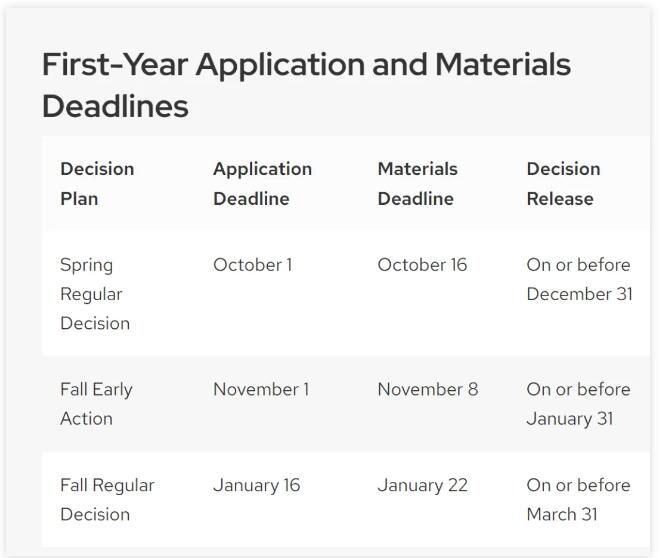Click the word Deadlines in the heading
The height and width of the screenshot is (558, 661).
point(116,106)
